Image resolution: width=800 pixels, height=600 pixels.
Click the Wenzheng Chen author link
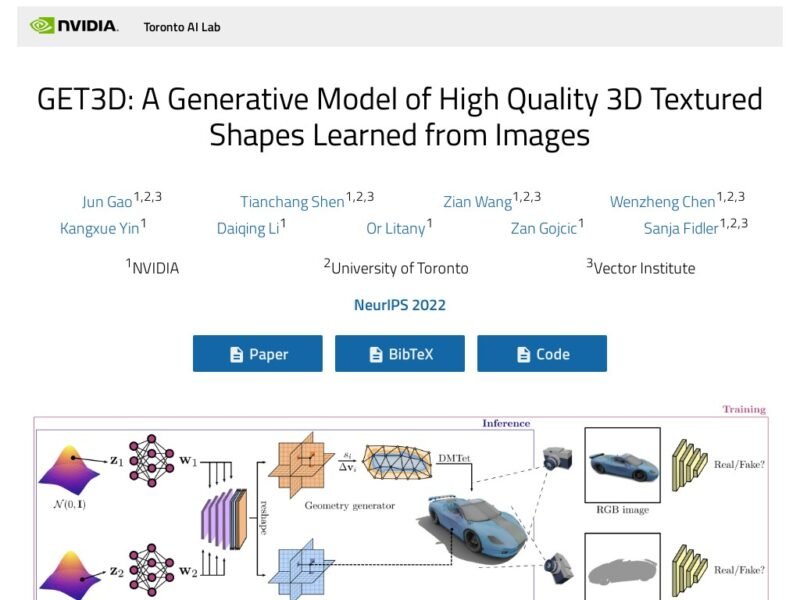(662, 202)
